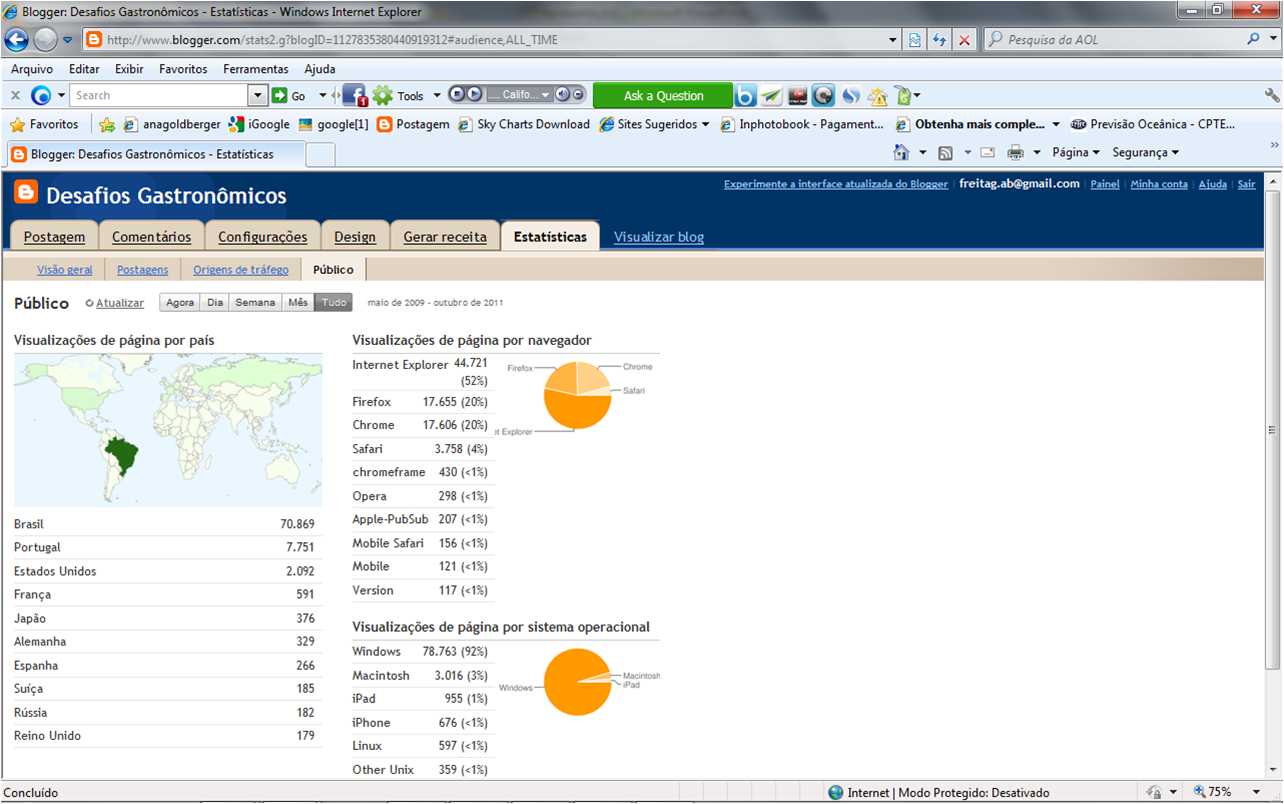
Task: Click the green paper plane toolbar icon
Action: click(771, 96)
